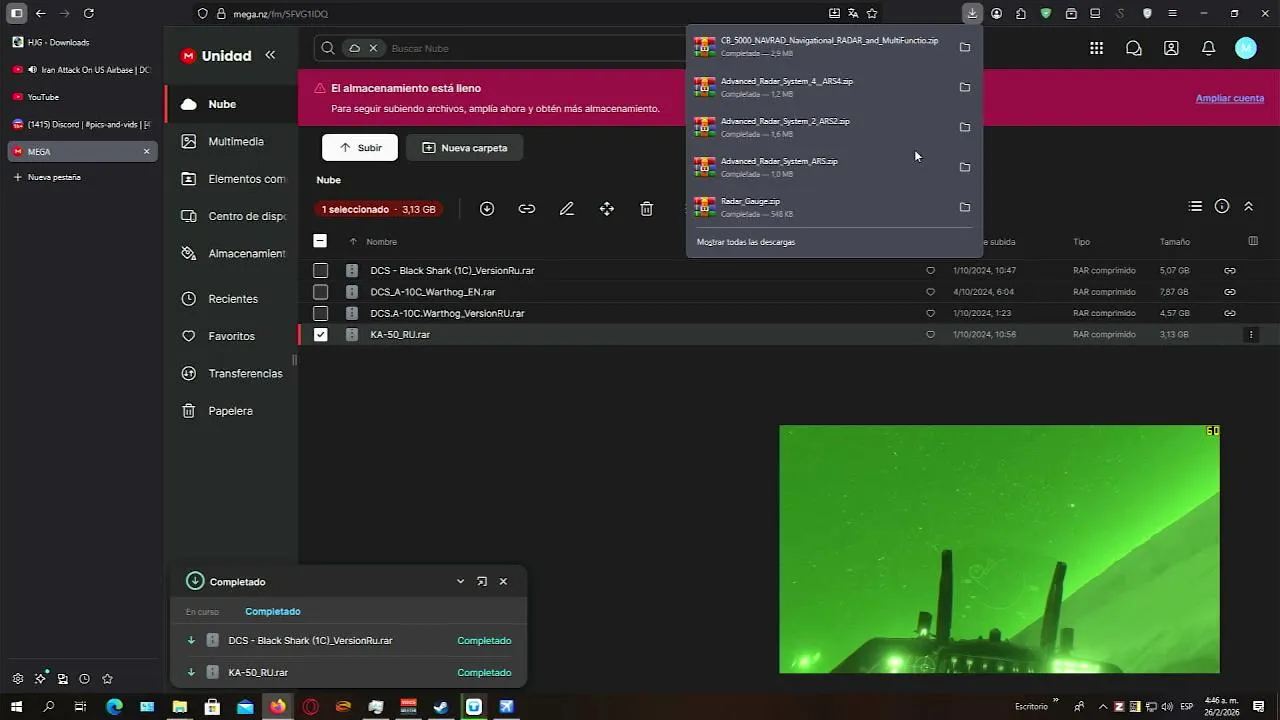Close the MEGA browser tab
The width and height of the screenshot is (1280, 720).
(146, 152)
